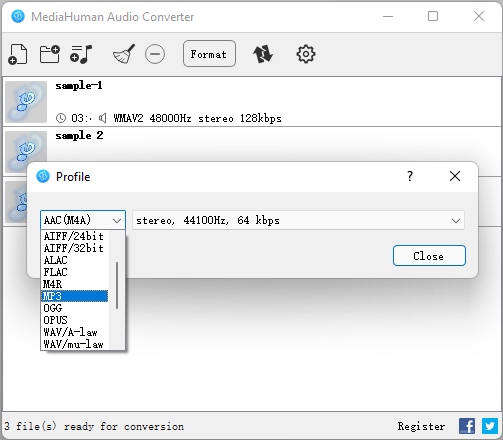Select MP3 in the format list
This screenshot has height=440, width=503.
(x=75, y=296)
